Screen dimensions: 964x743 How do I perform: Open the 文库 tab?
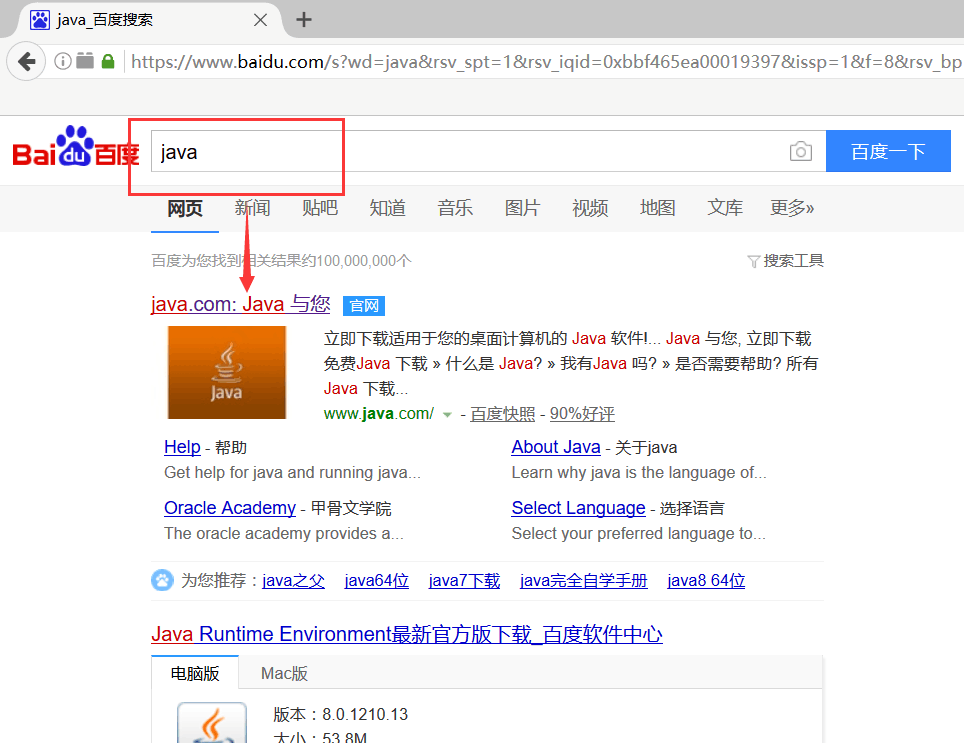725,208
